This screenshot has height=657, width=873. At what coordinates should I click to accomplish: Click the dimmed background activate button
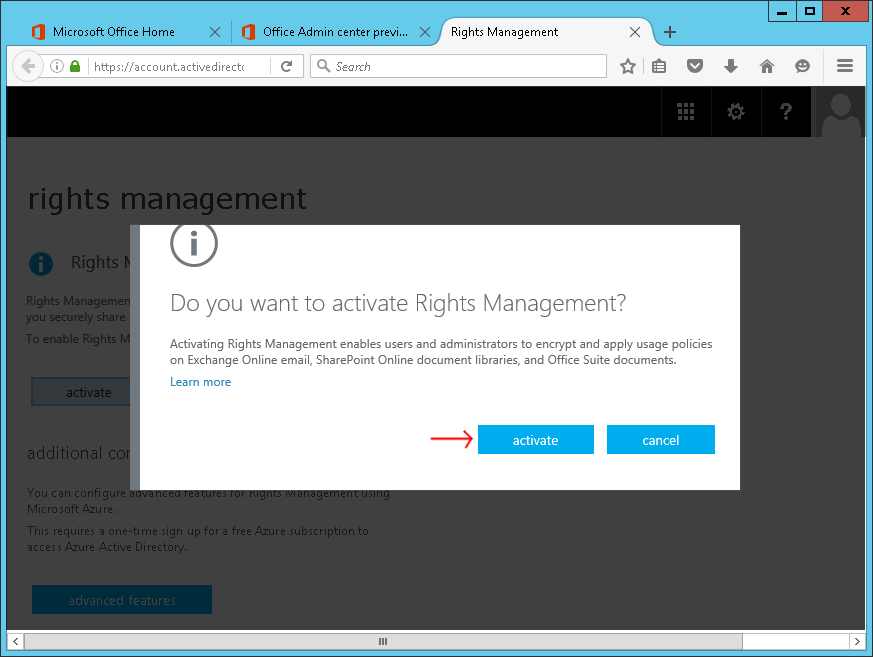81,392
